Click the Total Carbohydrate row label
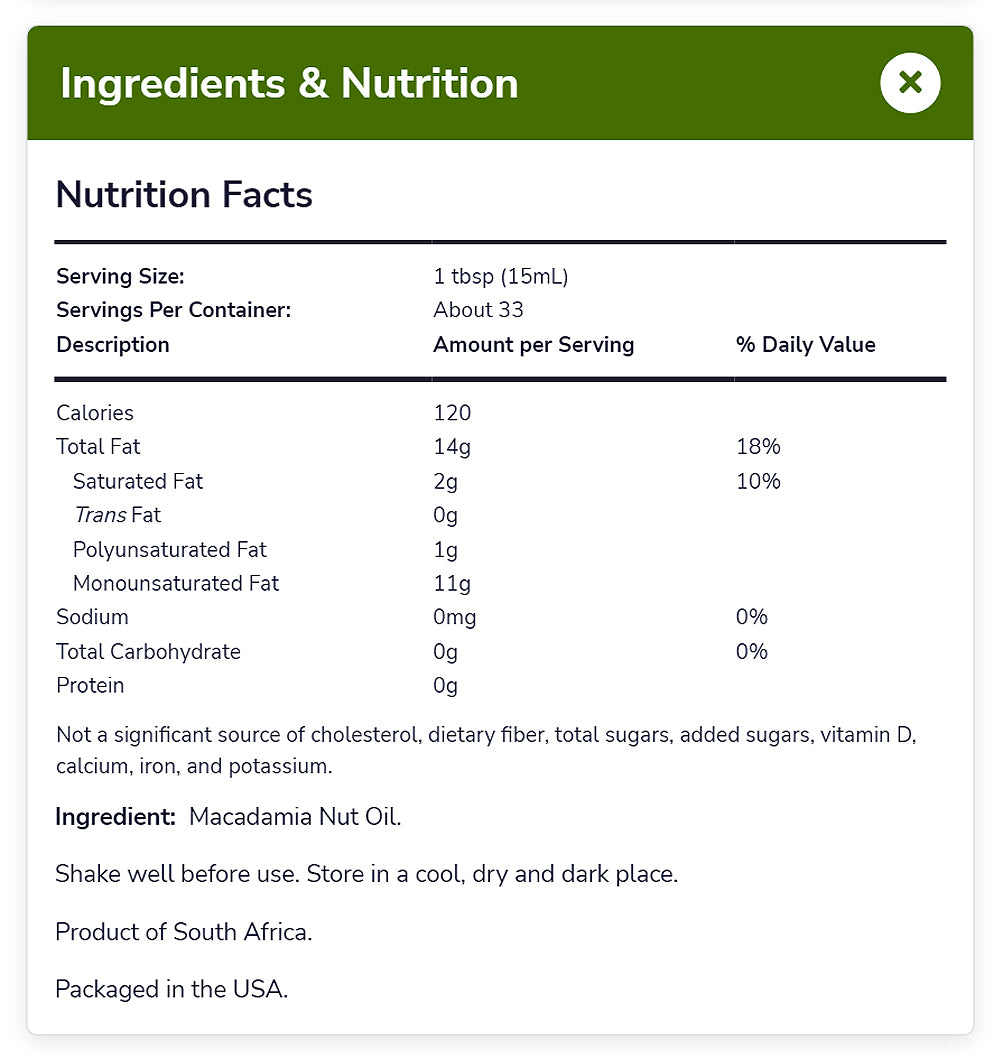1000x1062 pixels. coord(148,651)
